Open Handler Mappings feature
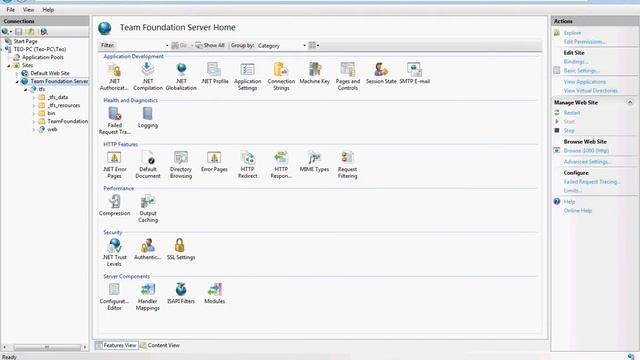640x360 pixels. pos(148,297)
